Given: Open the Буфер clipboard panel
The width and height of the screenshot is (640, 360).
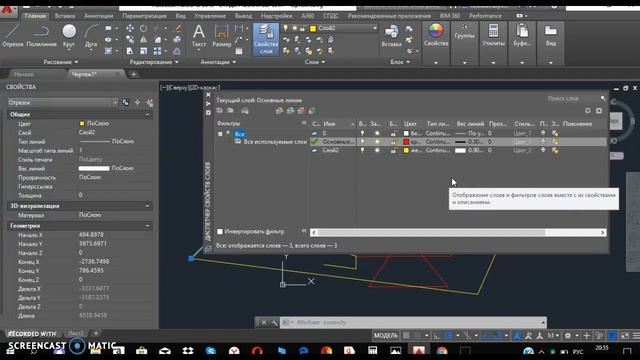Looking at the screenshot, I should coord(522,35).
